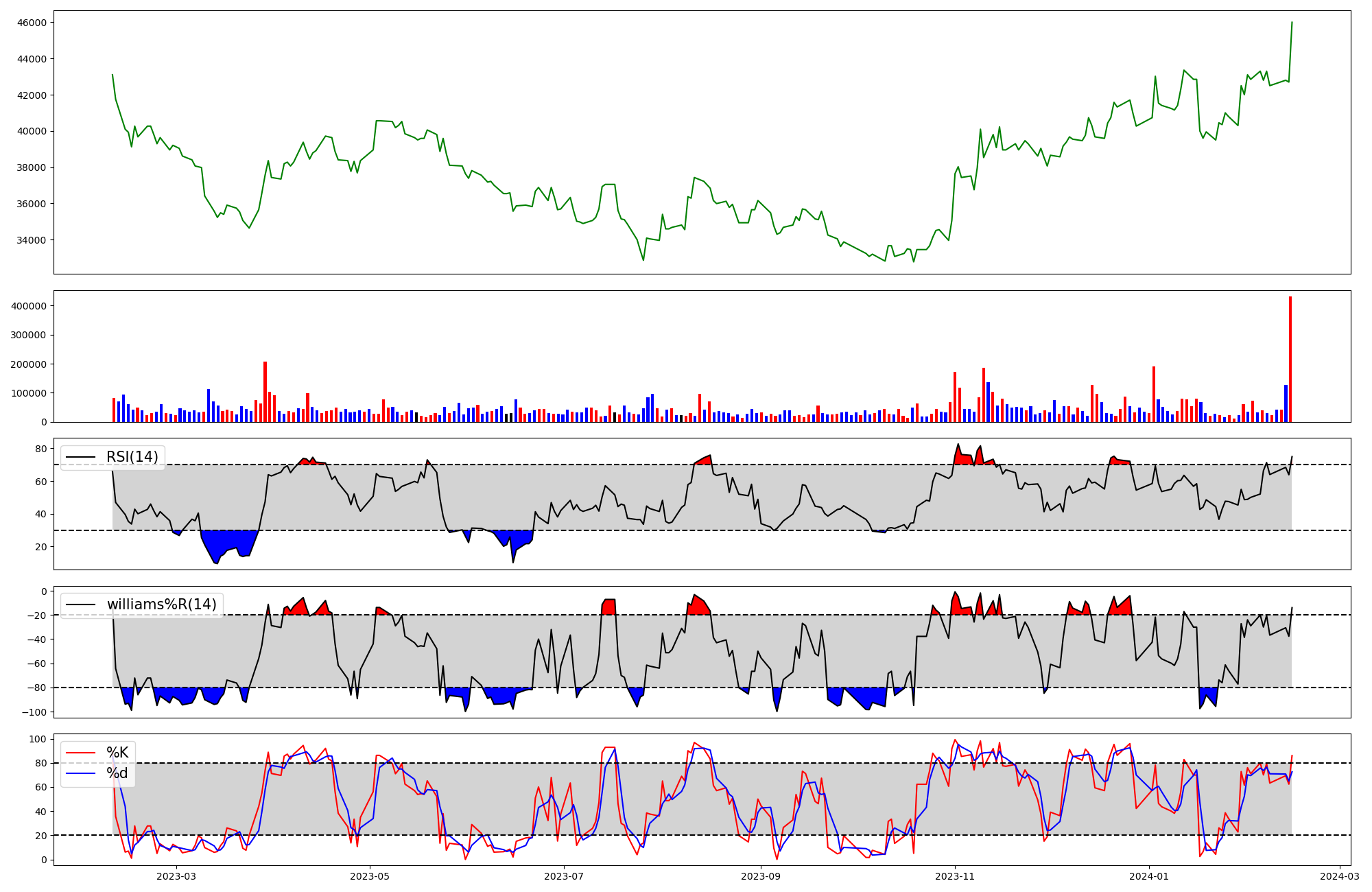
Task: Click the 2024-01 x-axis date label
Action: [1148, 876]
